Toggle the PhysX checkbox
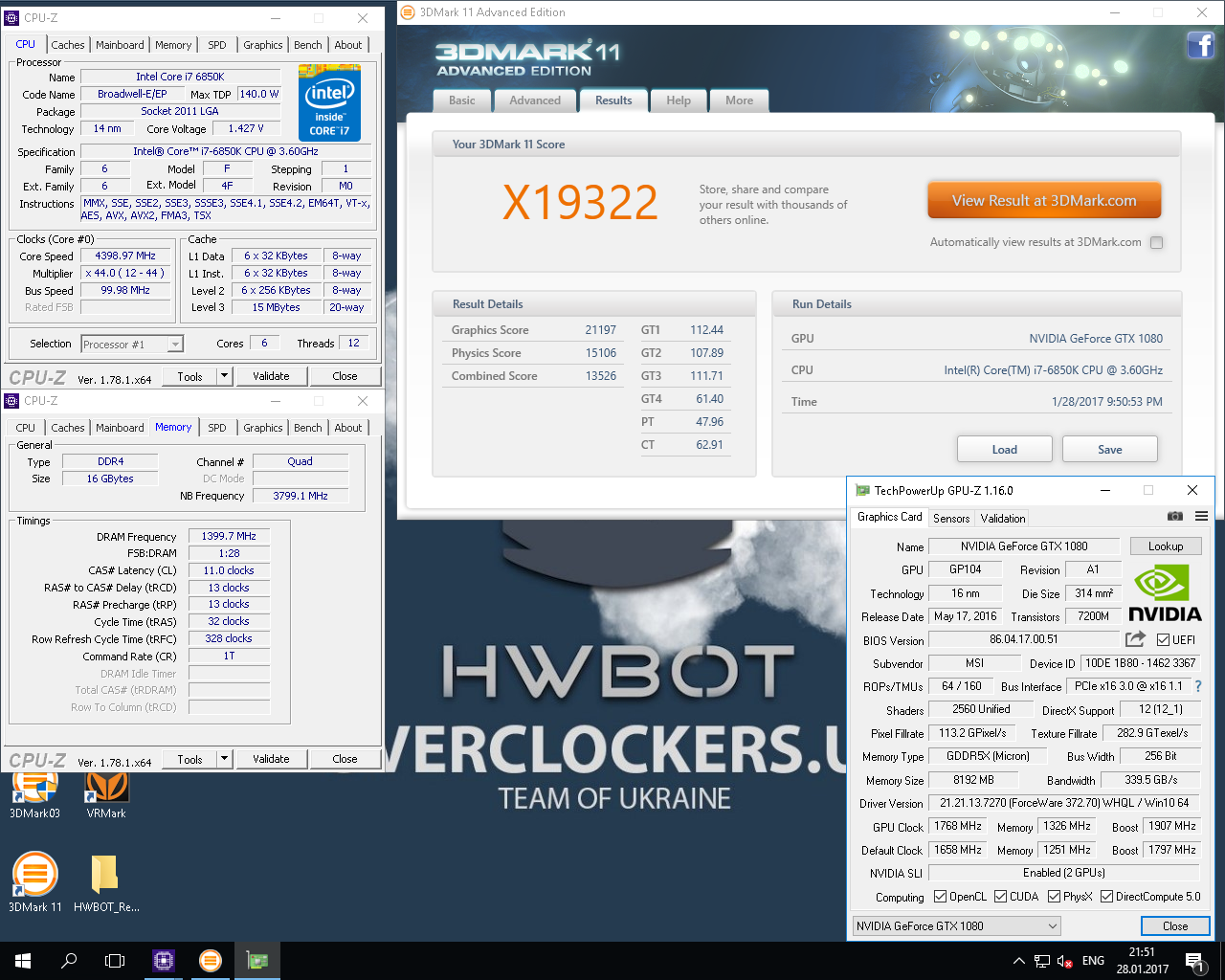 click(x=1054, y=897)
